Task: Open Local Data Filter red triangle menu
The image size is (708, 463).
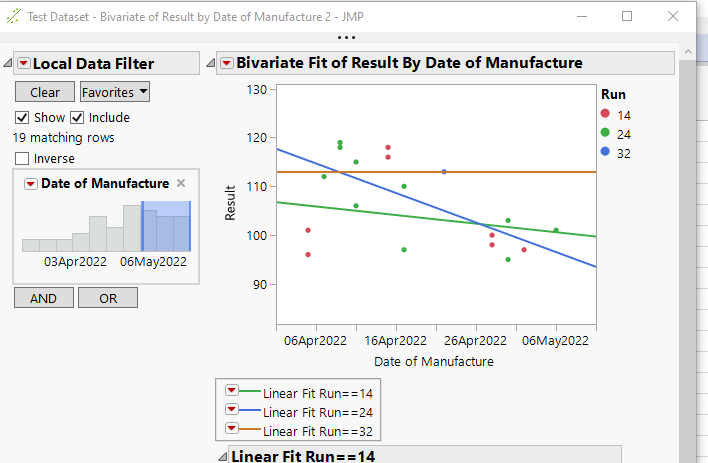Action: (24, 64)
